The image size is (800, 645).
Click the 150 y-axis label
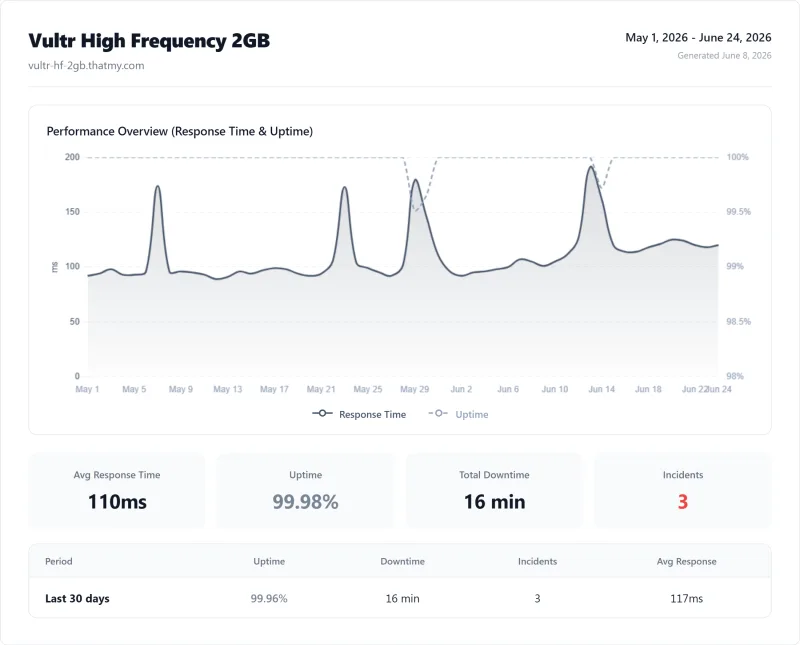(72, 211)
